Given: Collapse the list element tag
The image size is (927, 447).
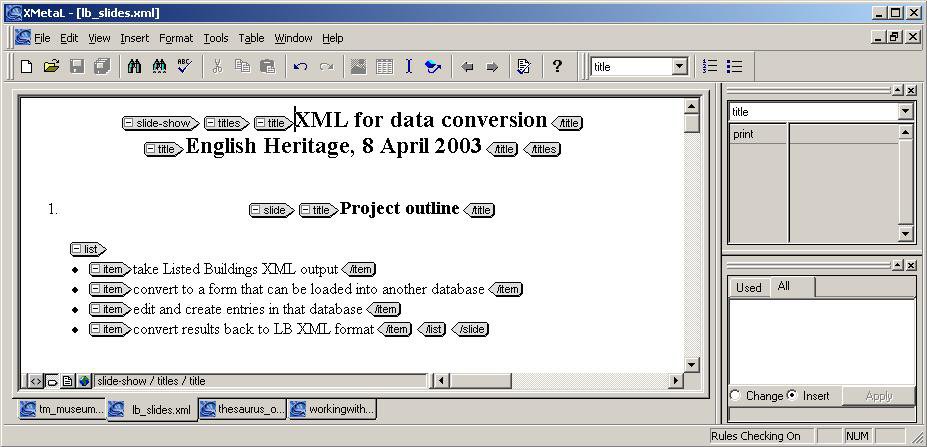Looking at the screenshot, I should [x=77, y=249].
